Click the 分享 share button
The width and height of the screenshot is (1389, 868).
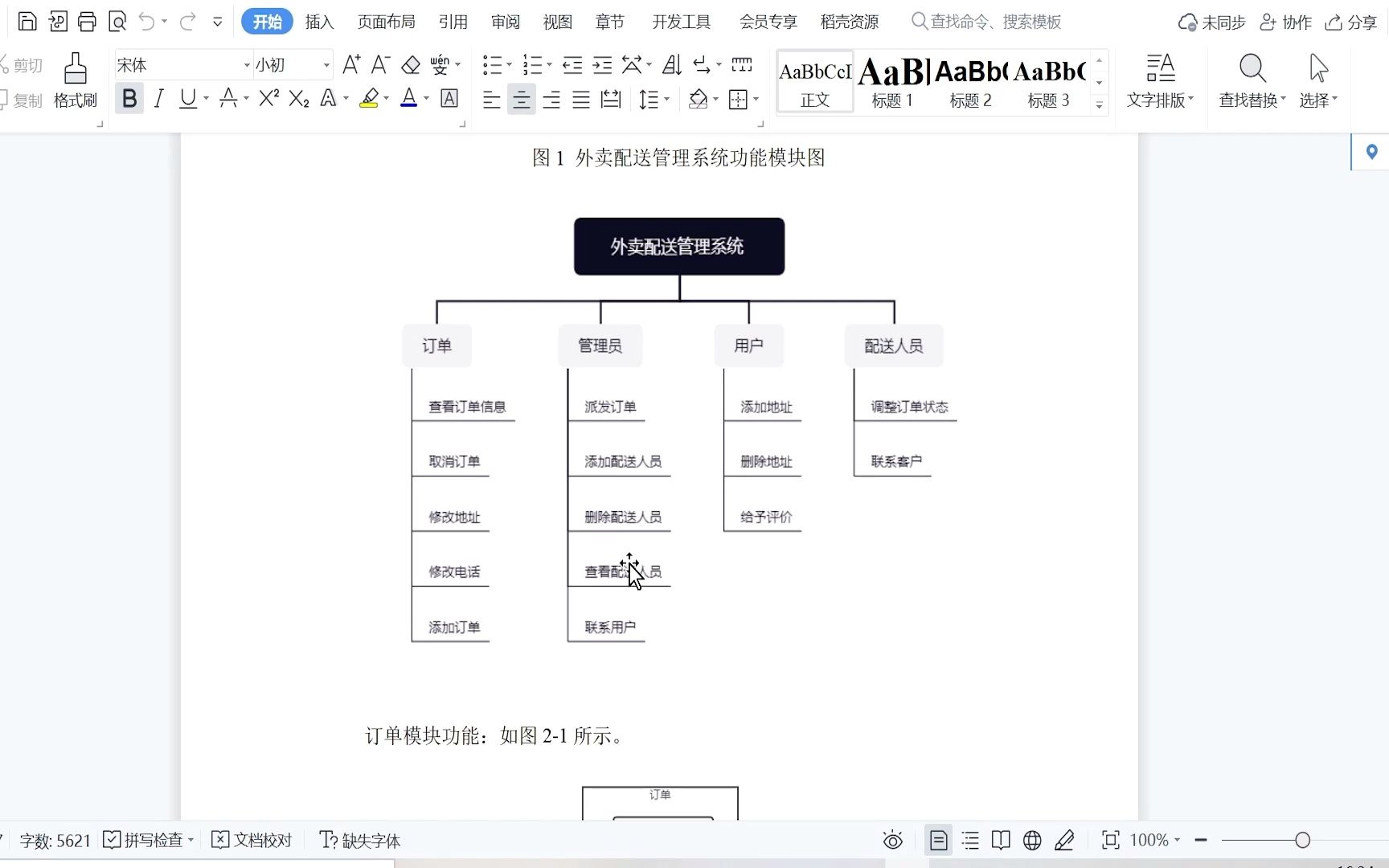coord(1351,23)
